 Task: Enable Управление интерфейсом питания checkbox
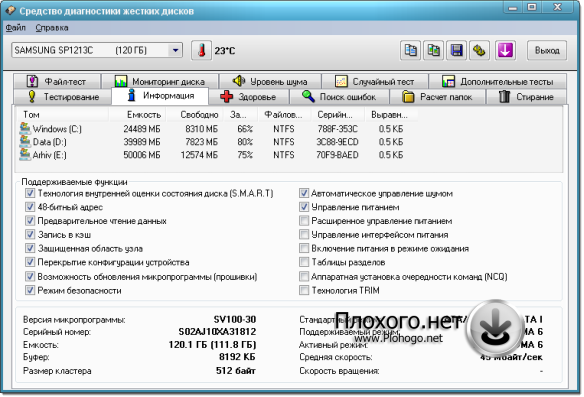pyautogui.click(x=304, y=235)
